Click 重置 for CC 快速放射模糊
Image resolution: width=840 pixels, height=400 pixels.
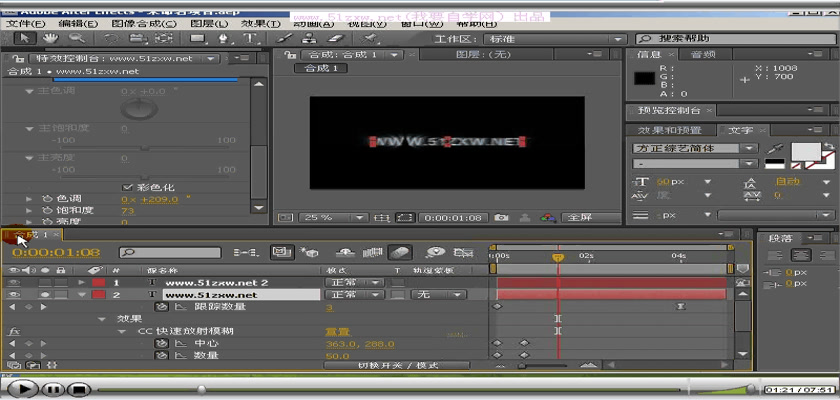pos(337,331)
